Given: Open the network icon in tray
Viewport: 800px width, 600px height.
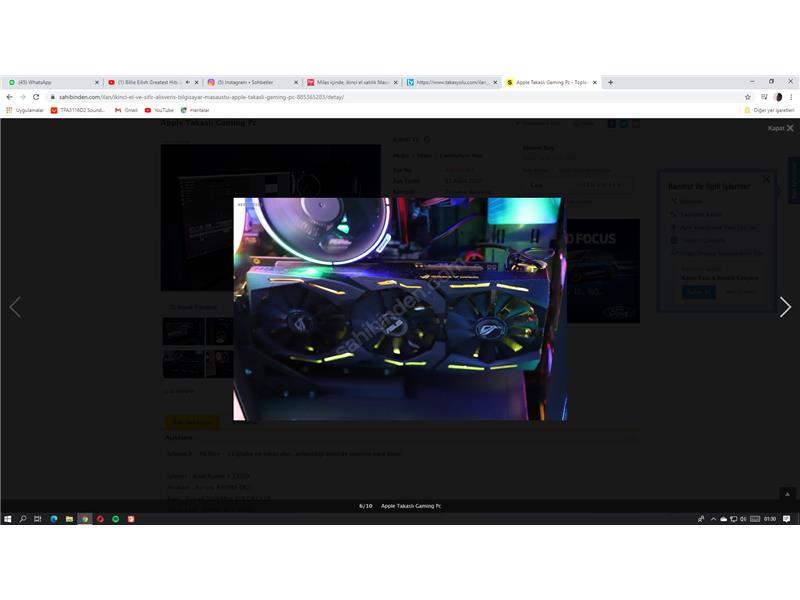Looking at the screenshot, I should pos(733,519).
